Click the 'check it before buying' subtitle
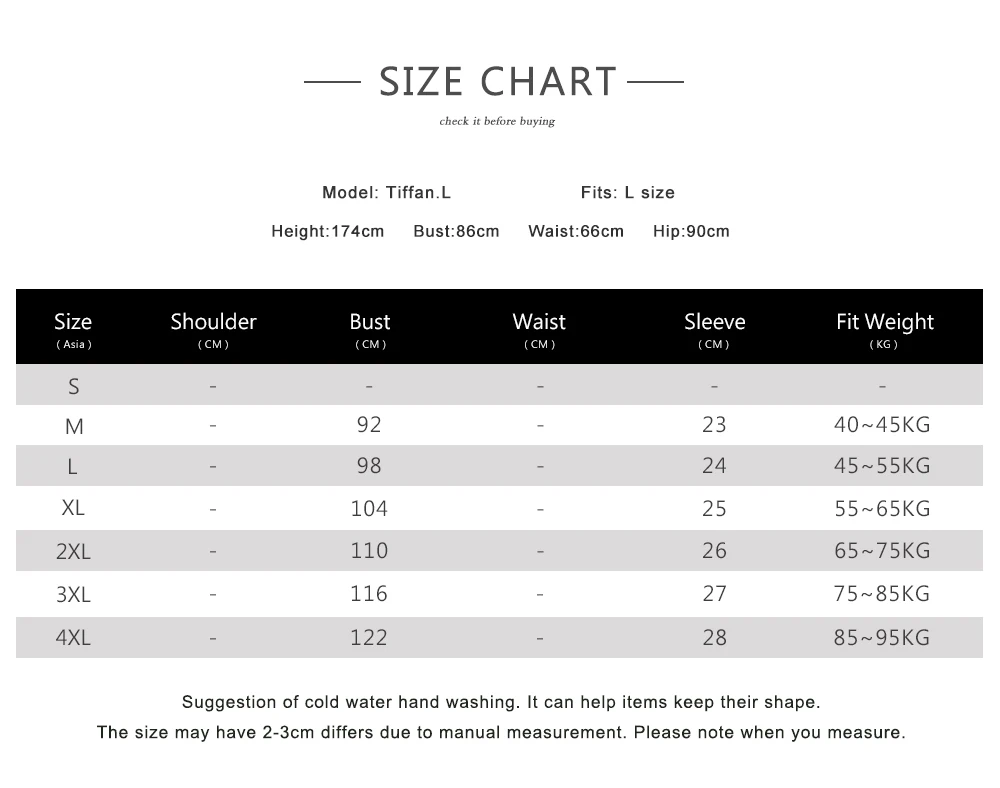Screen dimensions: 1000x788 497,121
